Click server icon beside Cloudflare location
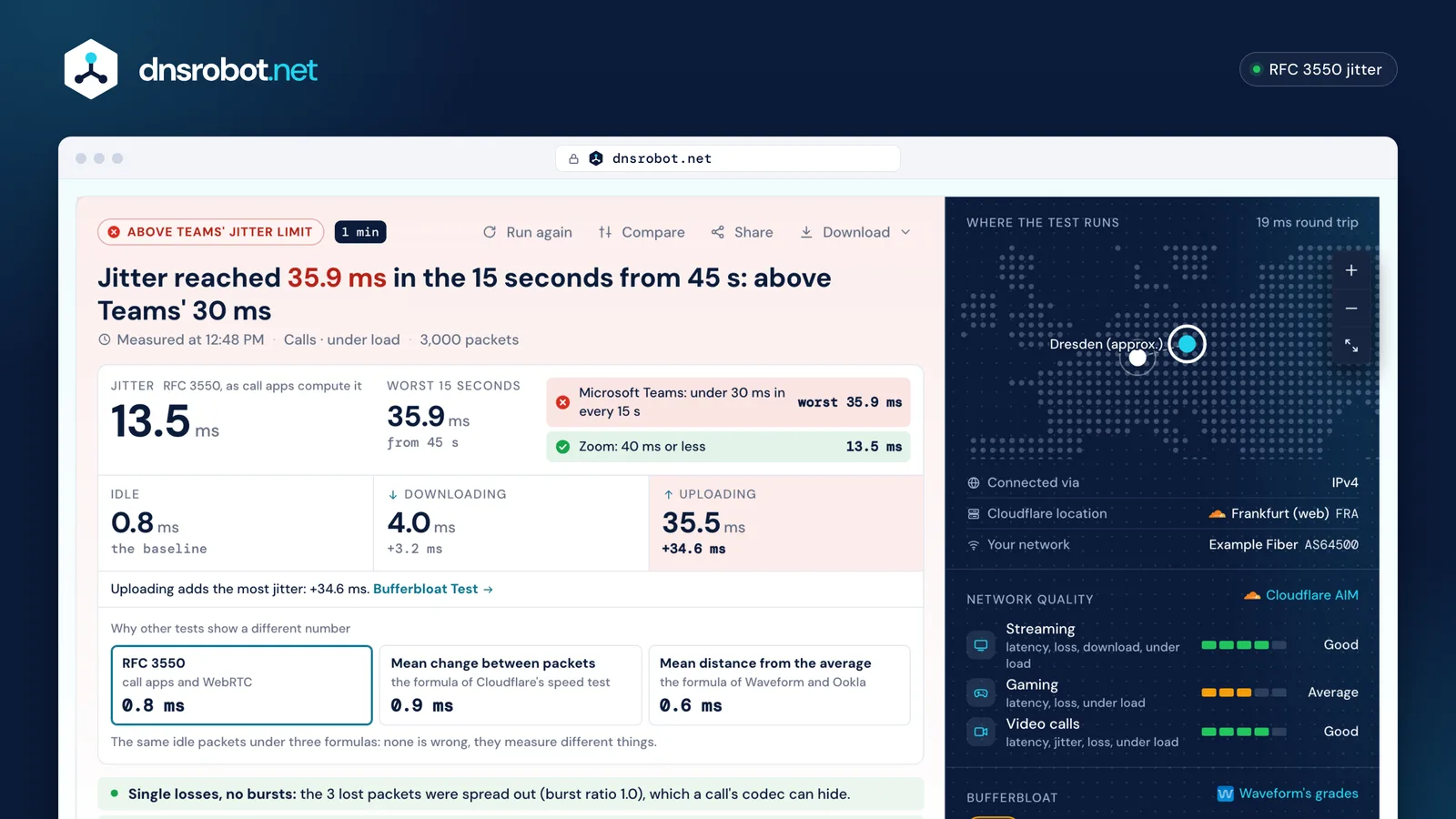This screenshot has height=819, width=1456. click(974, 514)
